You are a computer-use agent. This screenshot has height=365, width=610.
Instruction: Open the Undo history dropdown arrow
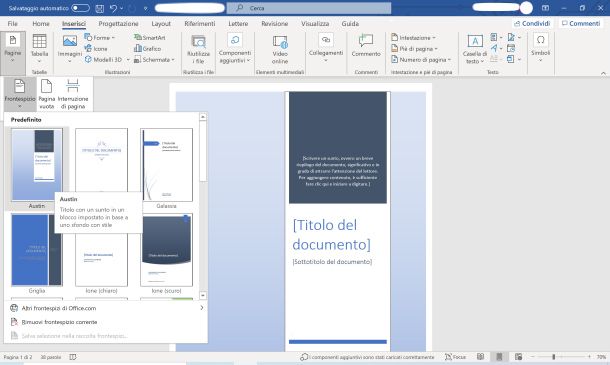click(x=122, y=8)
